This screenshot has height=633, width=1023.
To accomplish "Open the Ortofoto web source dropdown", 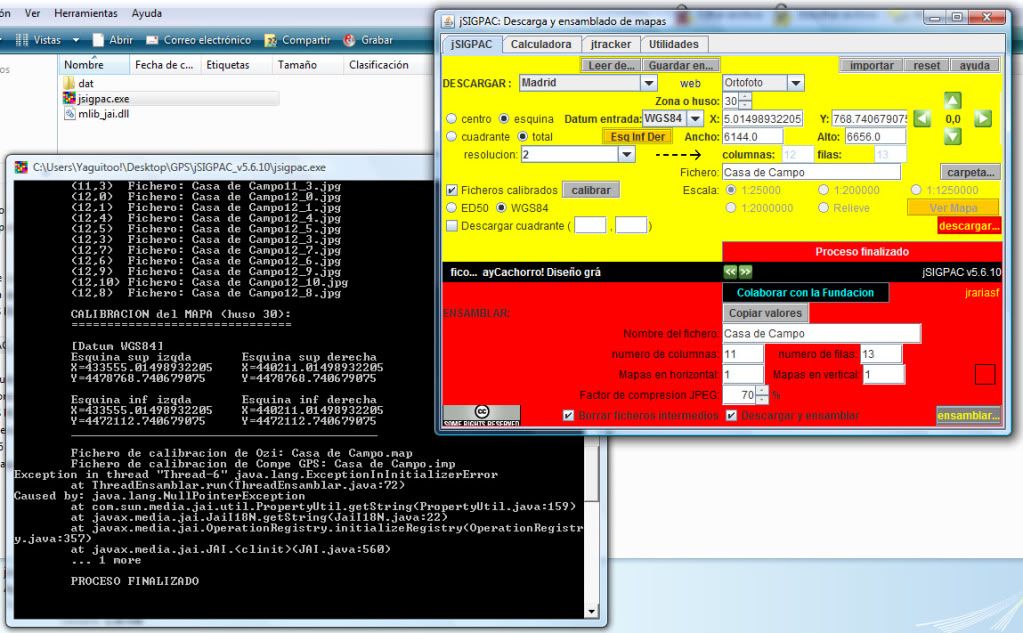I will (795, 83).
